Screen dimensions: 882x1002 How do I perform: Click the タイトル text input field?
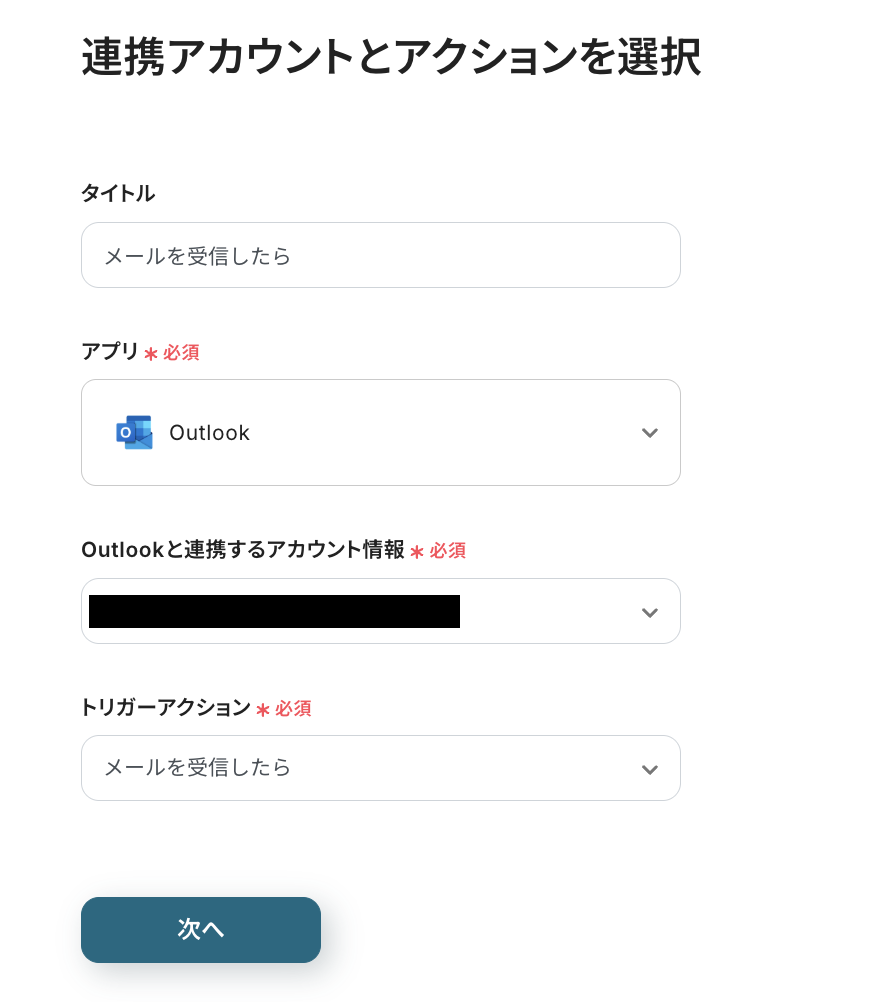(x=380, y=256)
